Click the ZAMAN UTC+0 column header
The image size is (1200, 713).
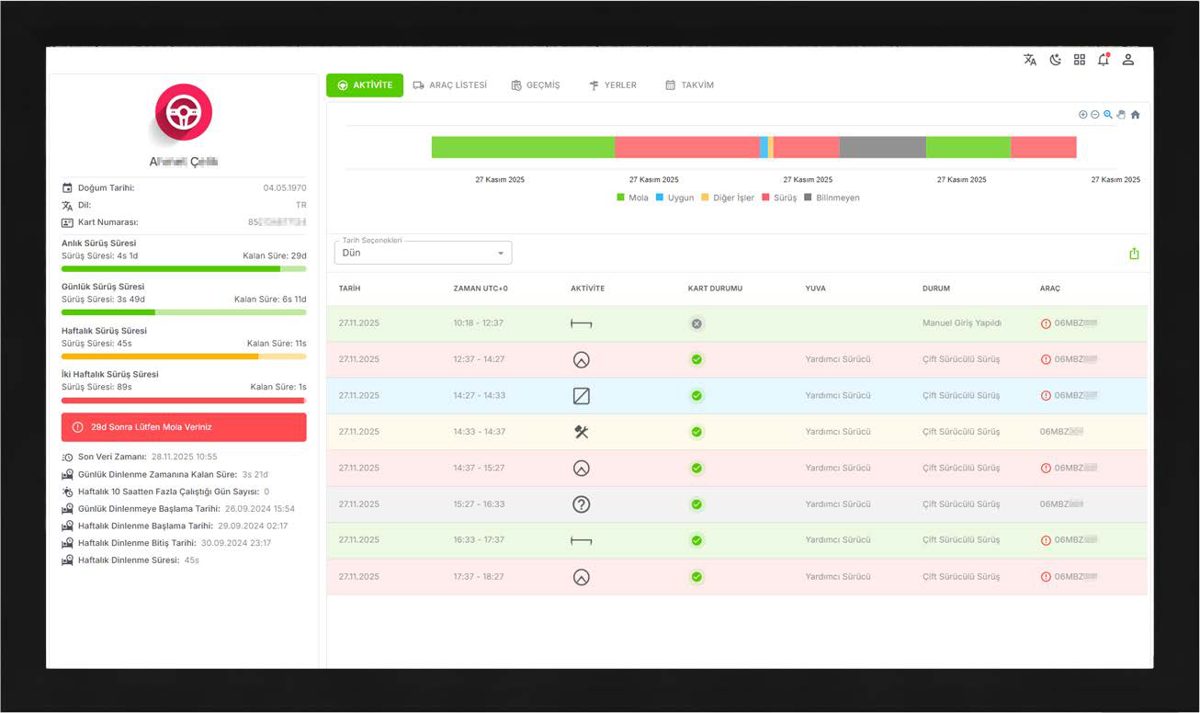pyautogui.click(x=481, y=288)
